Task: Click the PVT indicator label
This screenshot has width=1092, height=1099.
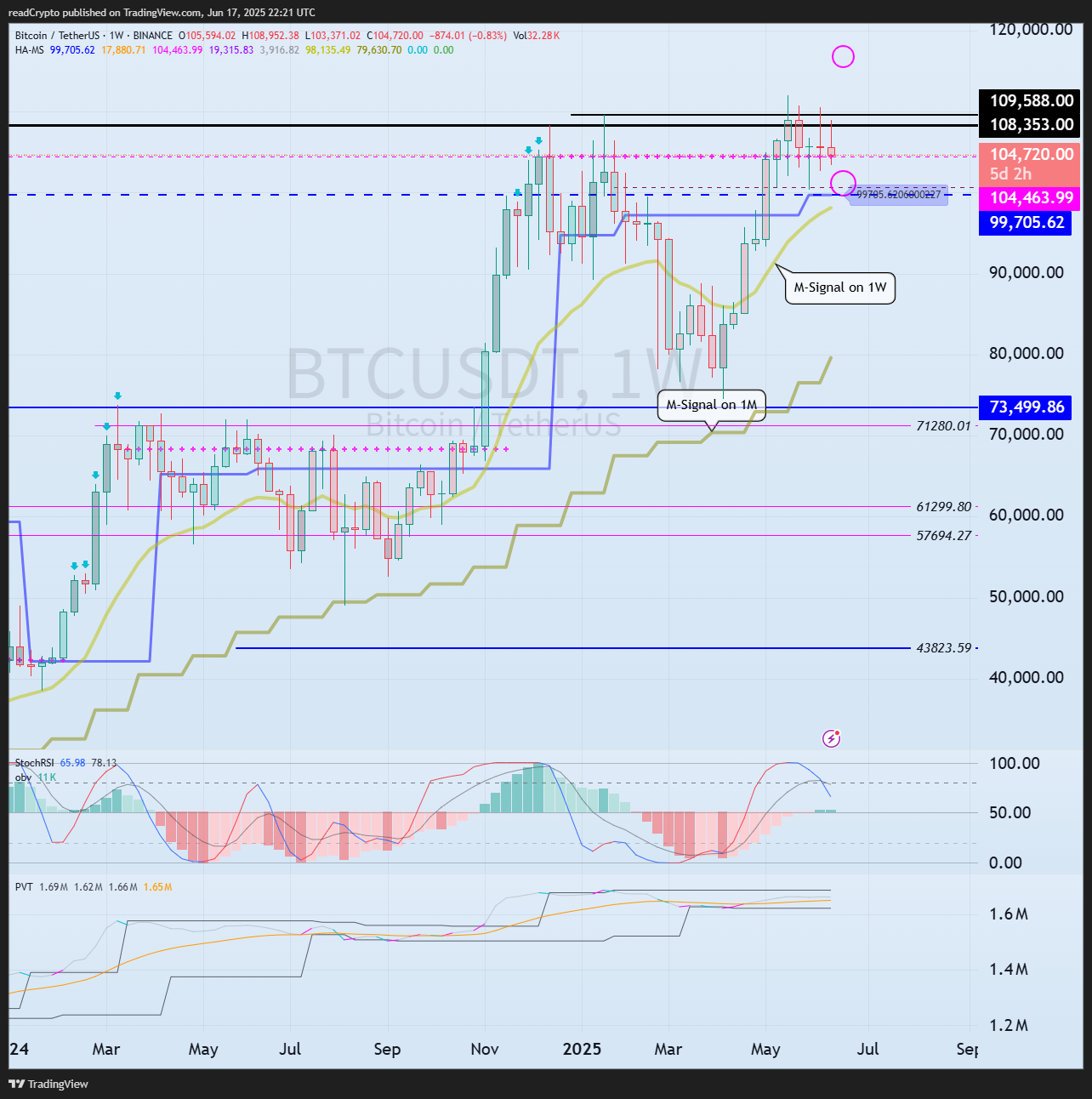Action: (x=24, y=887)
